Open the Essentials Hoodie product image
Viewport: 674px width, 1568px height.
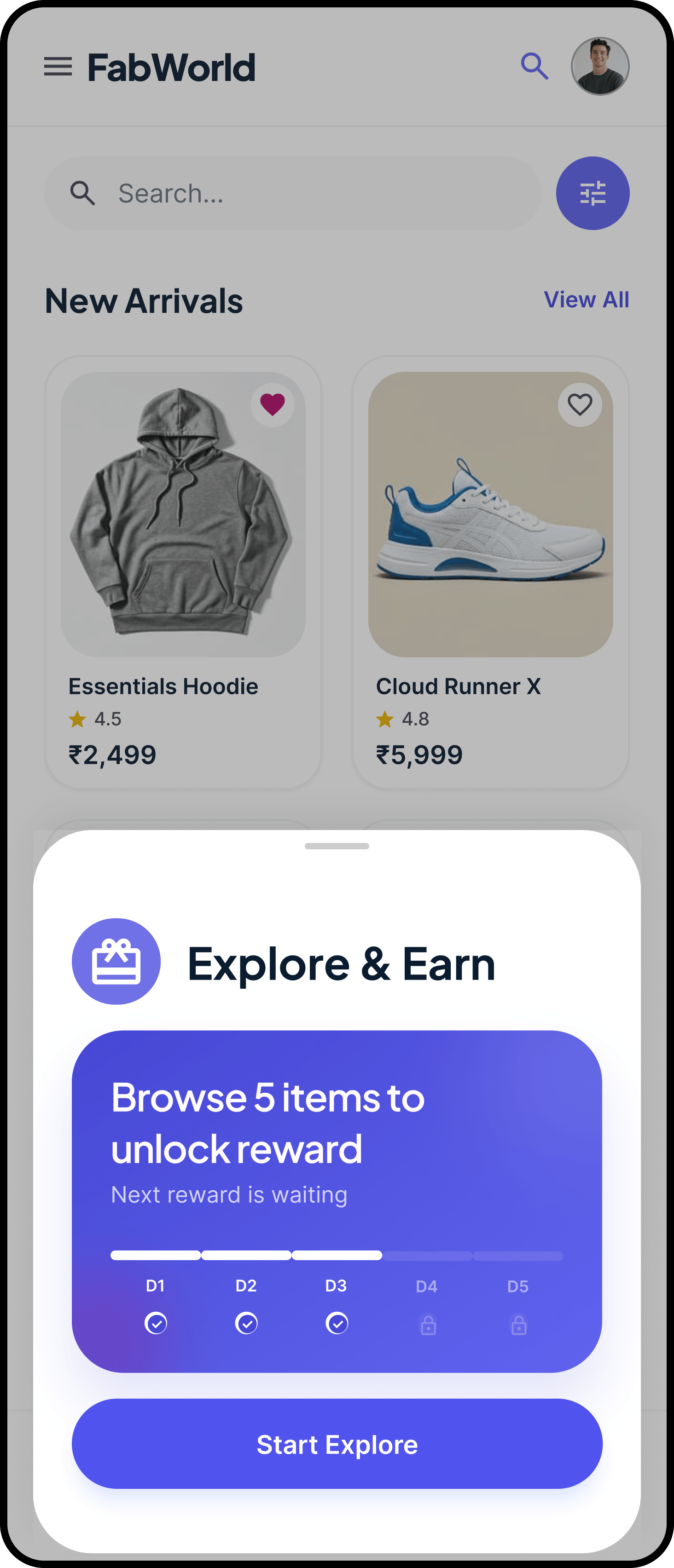coord(183,514)
